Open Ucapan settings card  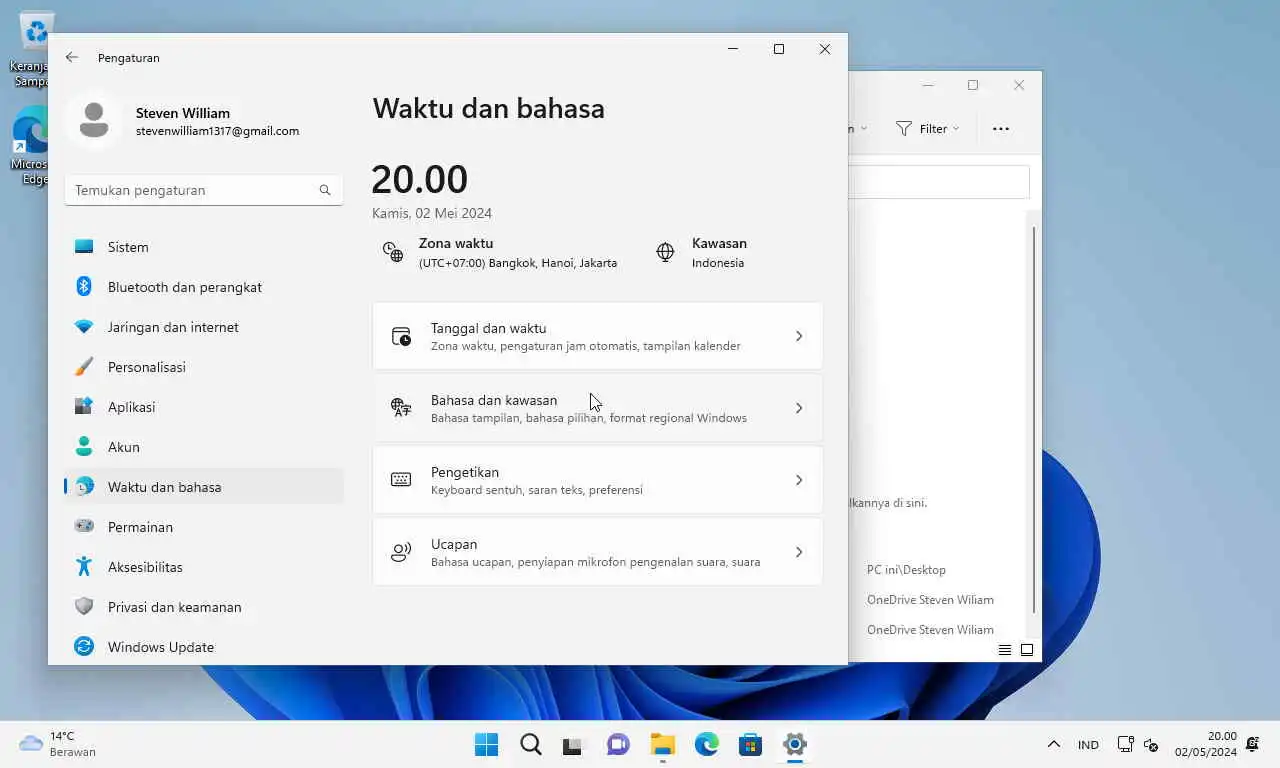[598, 552]
